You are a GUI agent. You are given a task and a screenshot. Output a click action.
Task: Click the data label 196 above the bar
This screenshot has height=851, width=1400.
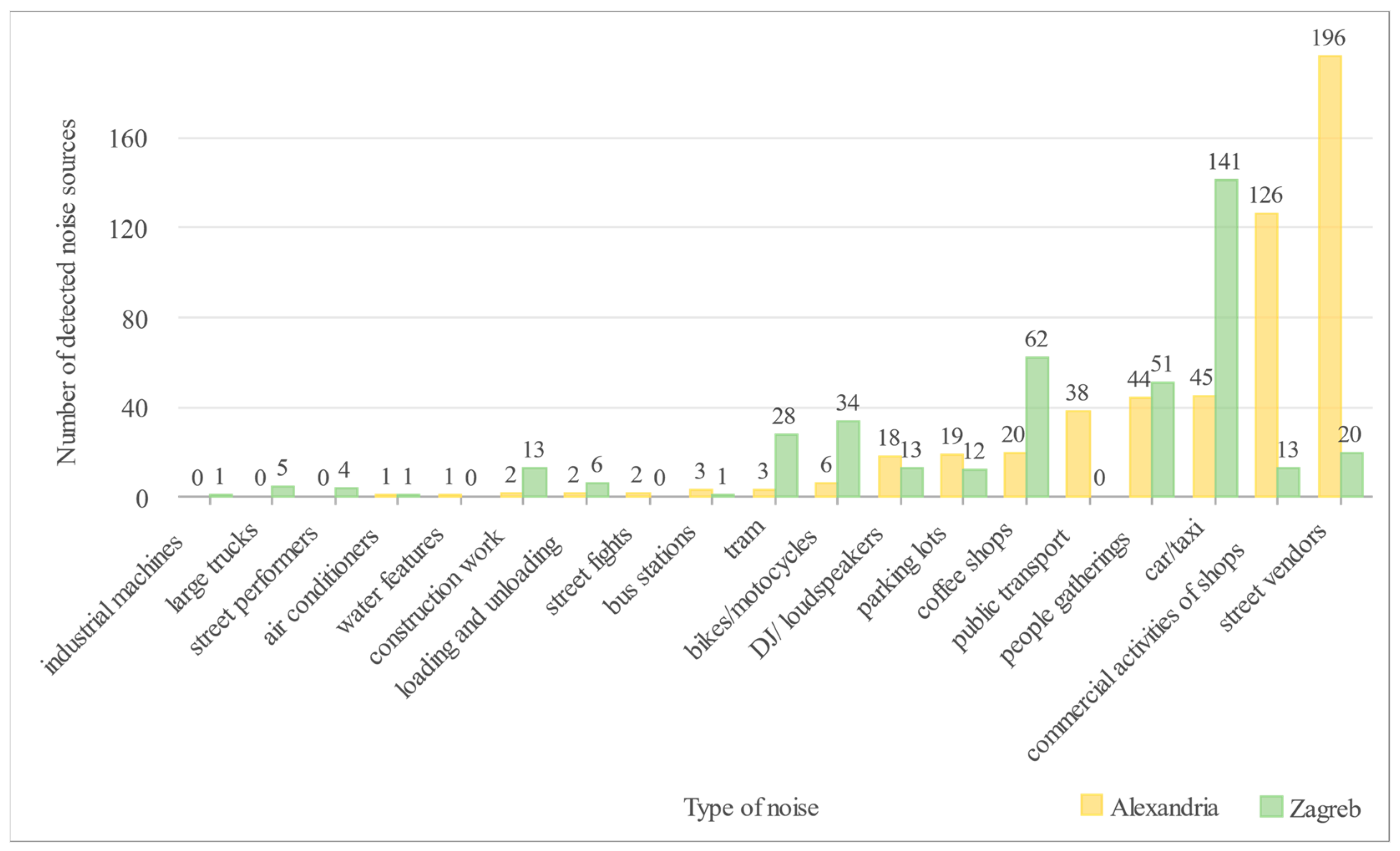(x=1329, y=38)
